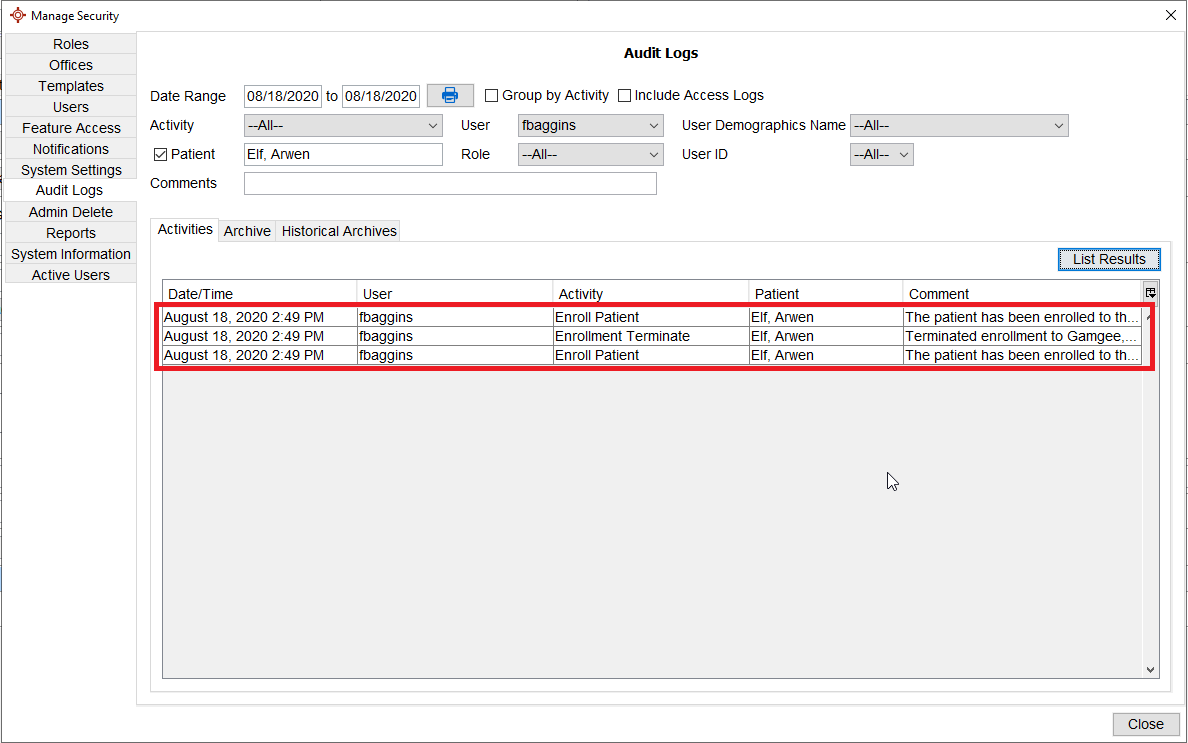Click the print icon button
1188x743 pixels.
click(450, 96)
